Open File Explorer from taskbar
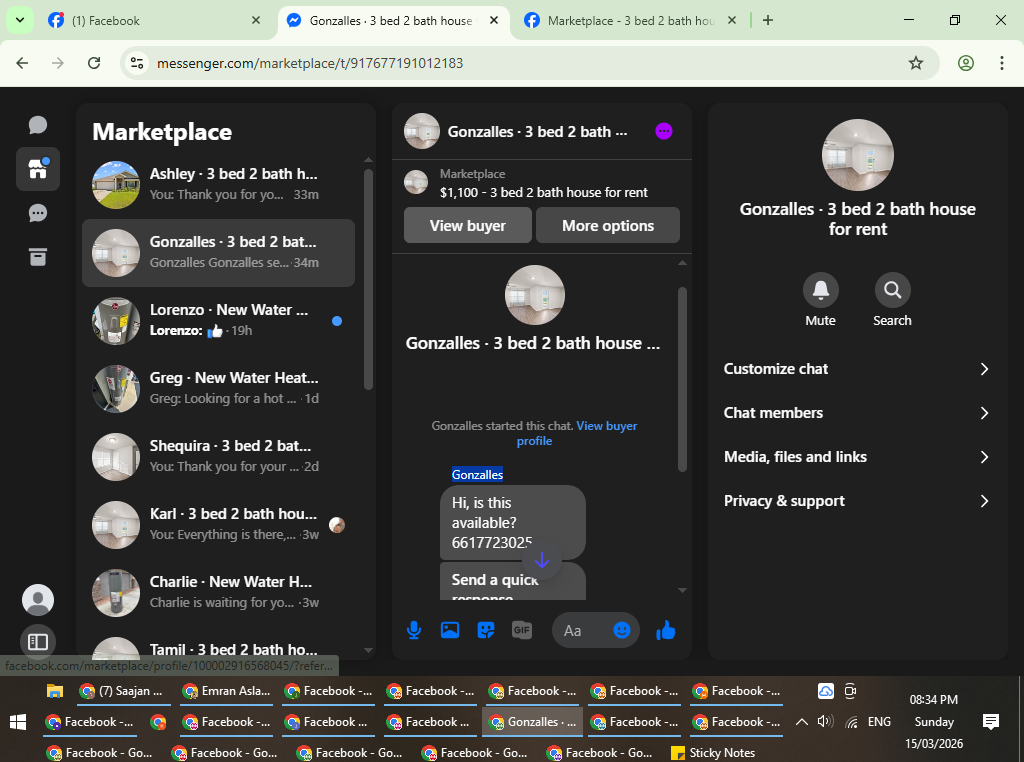1024x762 pixels. tap(54, 691)
